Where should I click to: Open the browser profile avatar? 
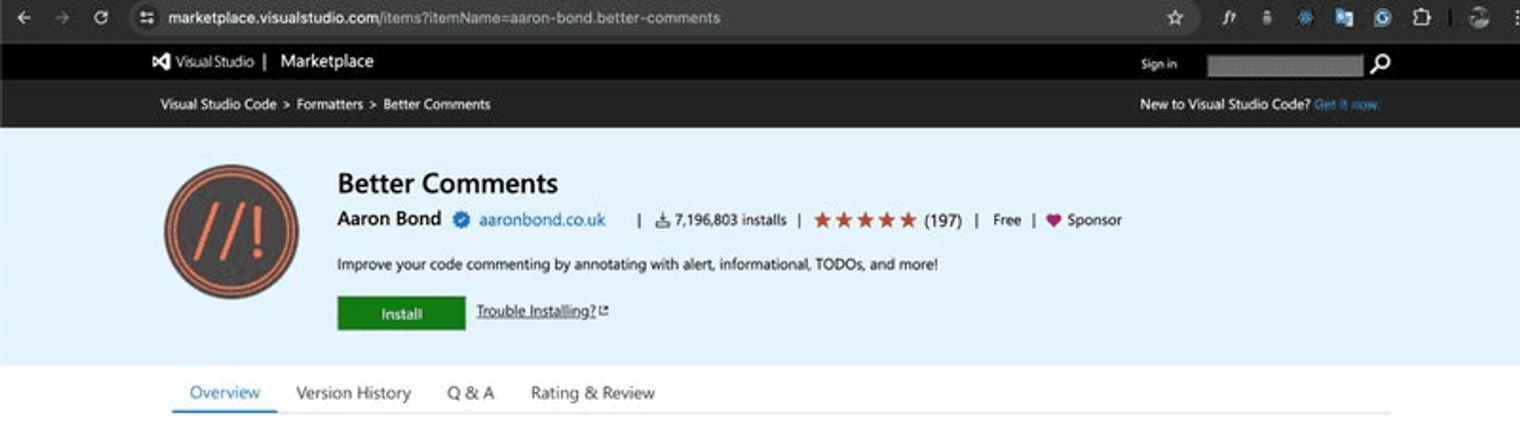(1479, 18)
